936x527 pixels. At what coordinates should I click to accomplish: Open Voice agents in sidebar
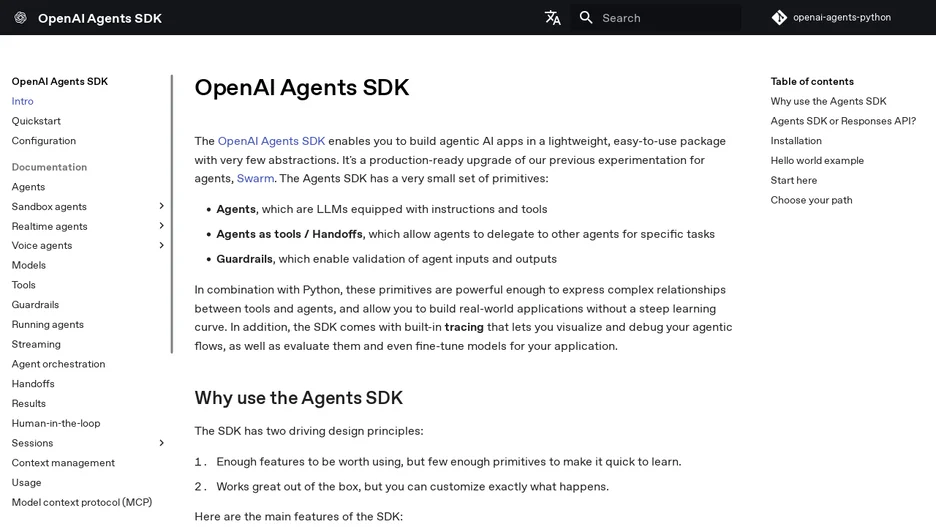42,245
